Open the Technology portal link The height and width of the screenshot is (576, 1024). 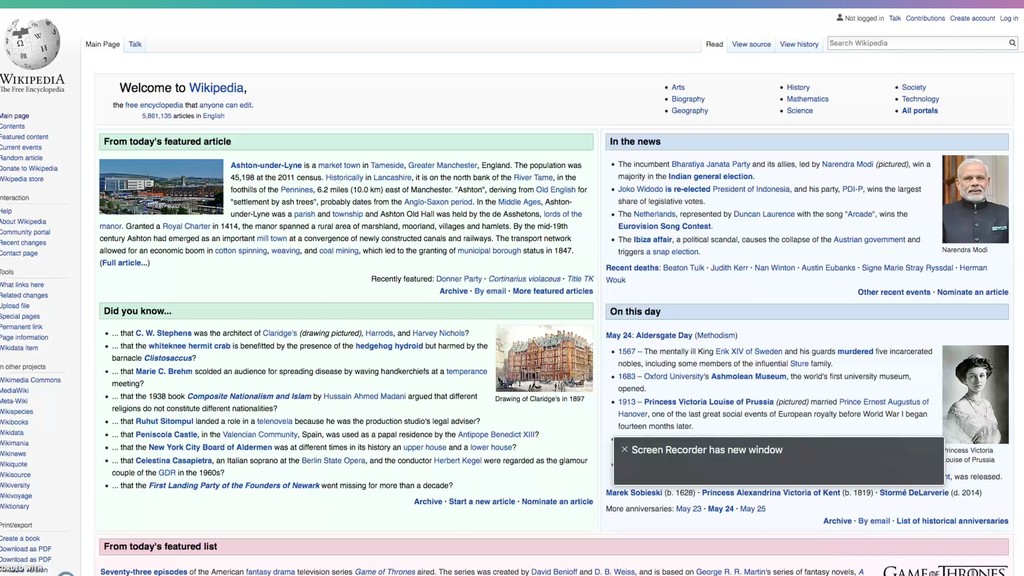pos(920,99)
